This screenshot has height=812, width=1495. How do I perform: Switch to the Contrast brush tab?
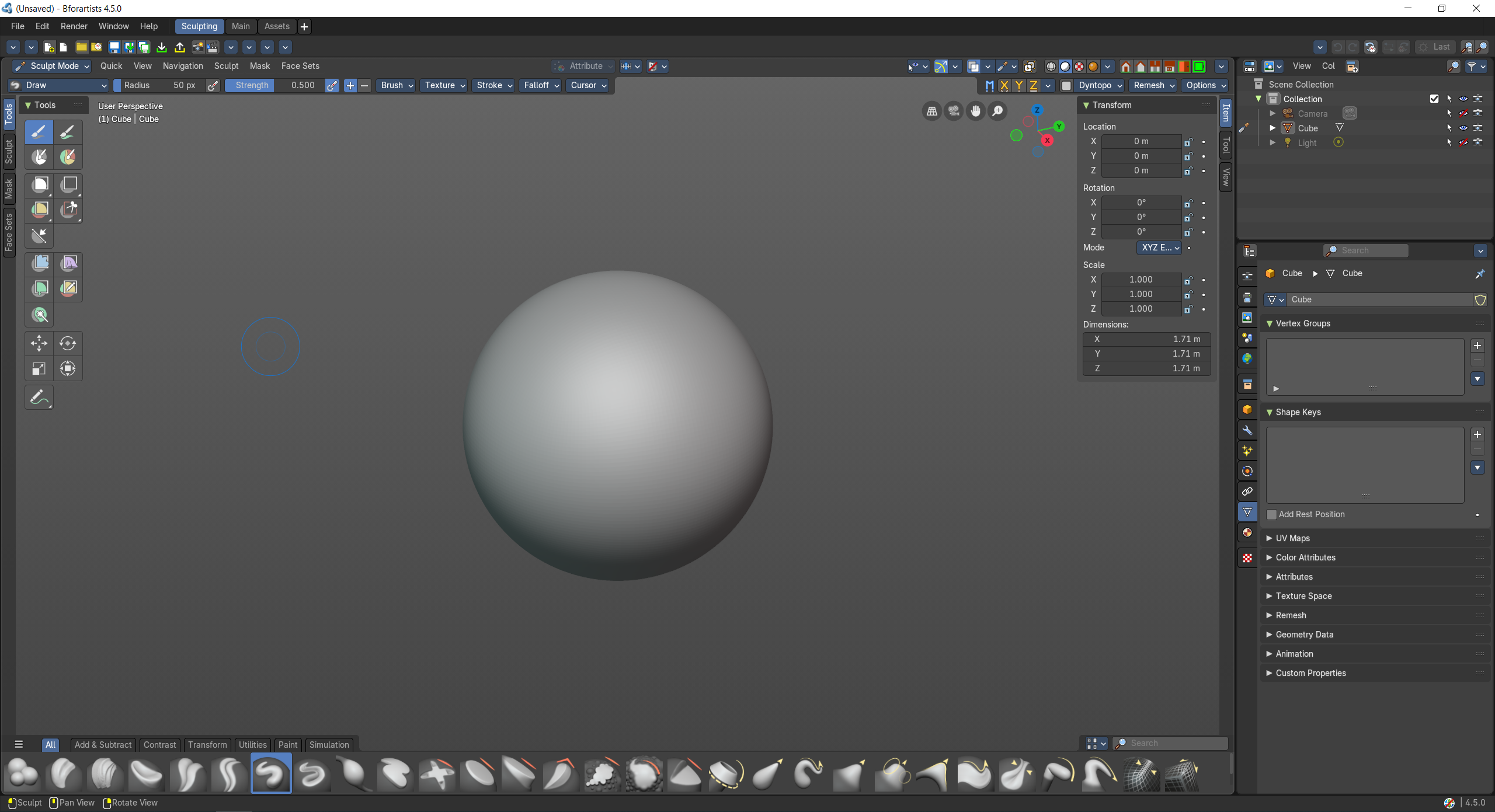pos(159,744)
